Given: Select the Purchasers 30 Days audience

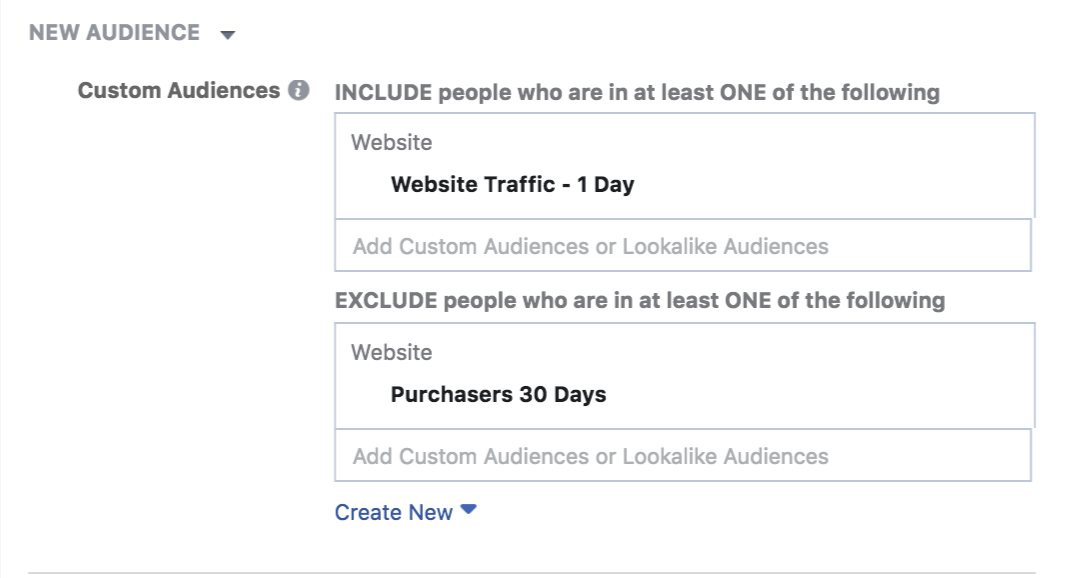Looking at the screenshot, I should (498, 394).
